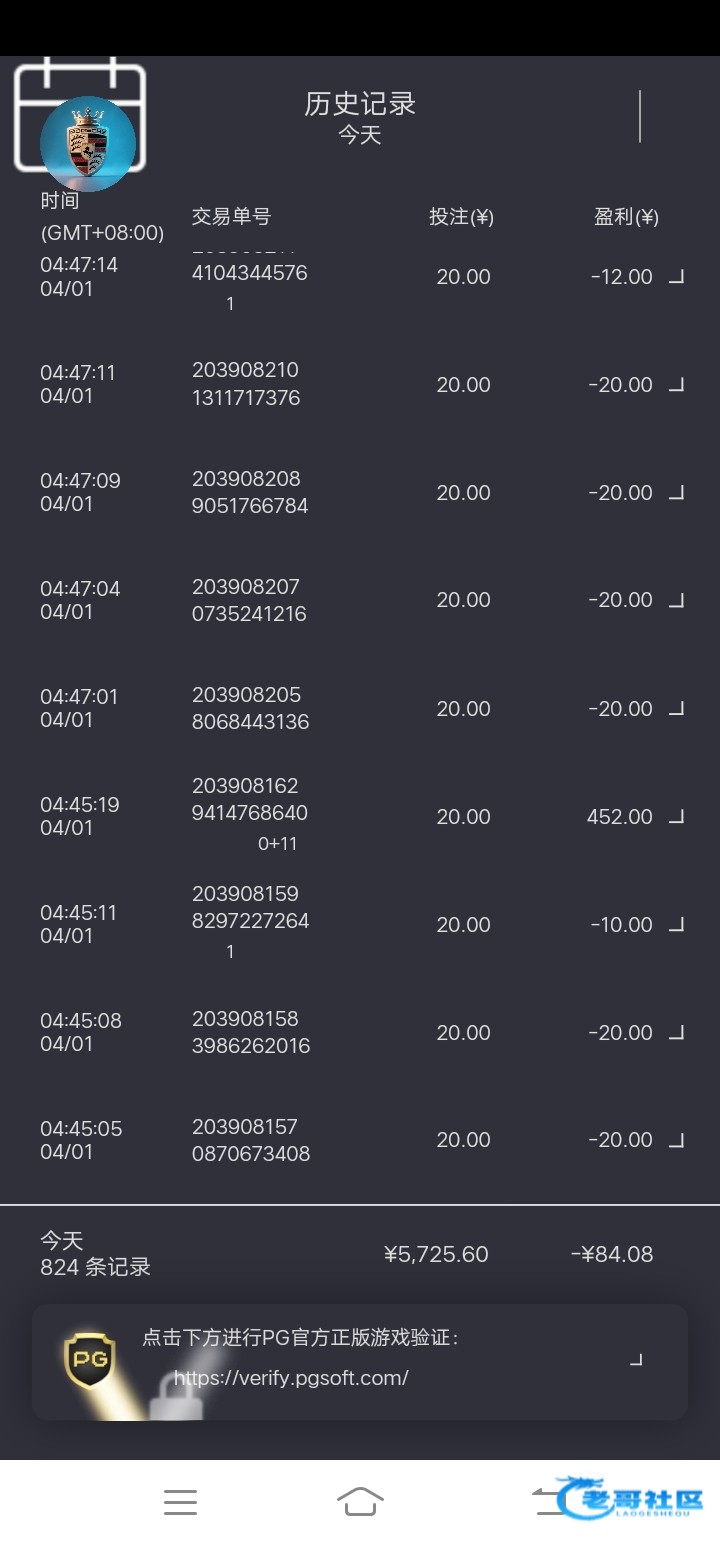Tap the 老哥社区 logo

click(x=632, y=1499)
